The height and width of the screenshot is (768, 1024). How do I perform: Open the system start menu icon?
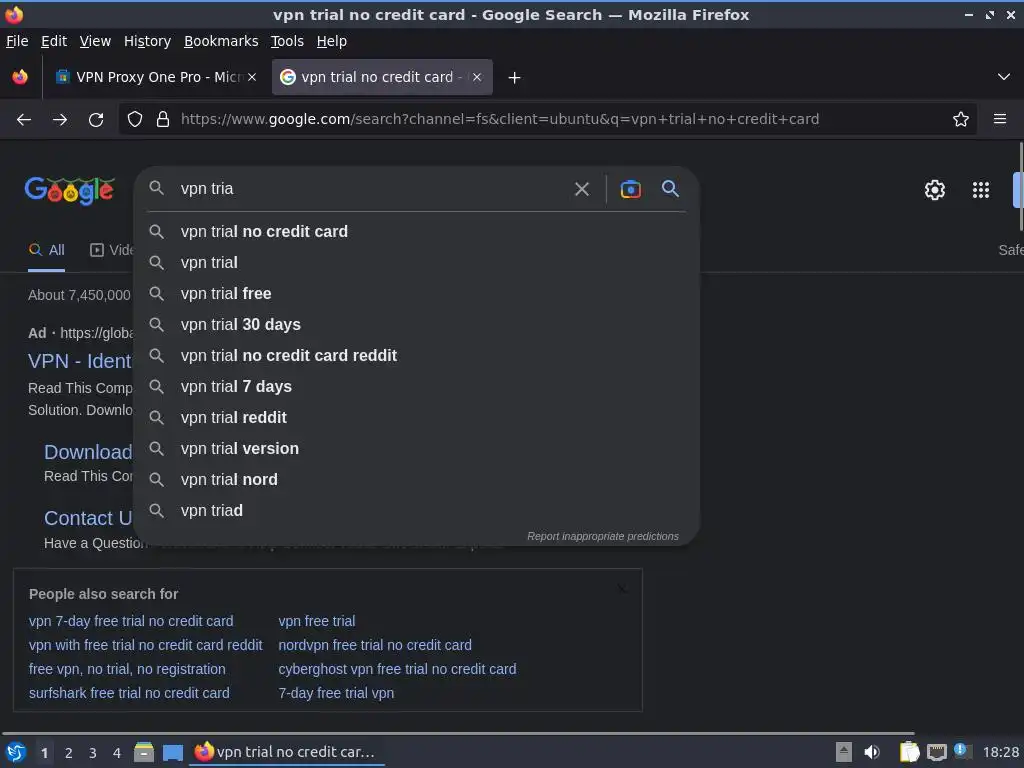(16, 752)
